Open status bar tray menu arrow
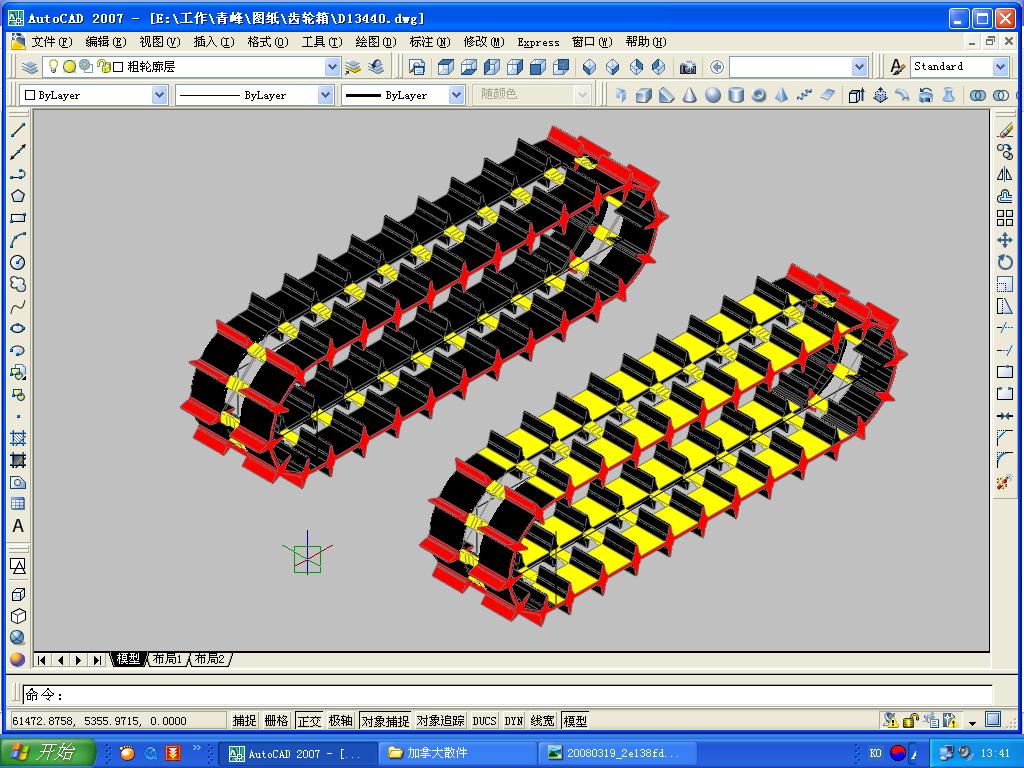The height and width of the screenshot is (768, 1024). [972, 722]
